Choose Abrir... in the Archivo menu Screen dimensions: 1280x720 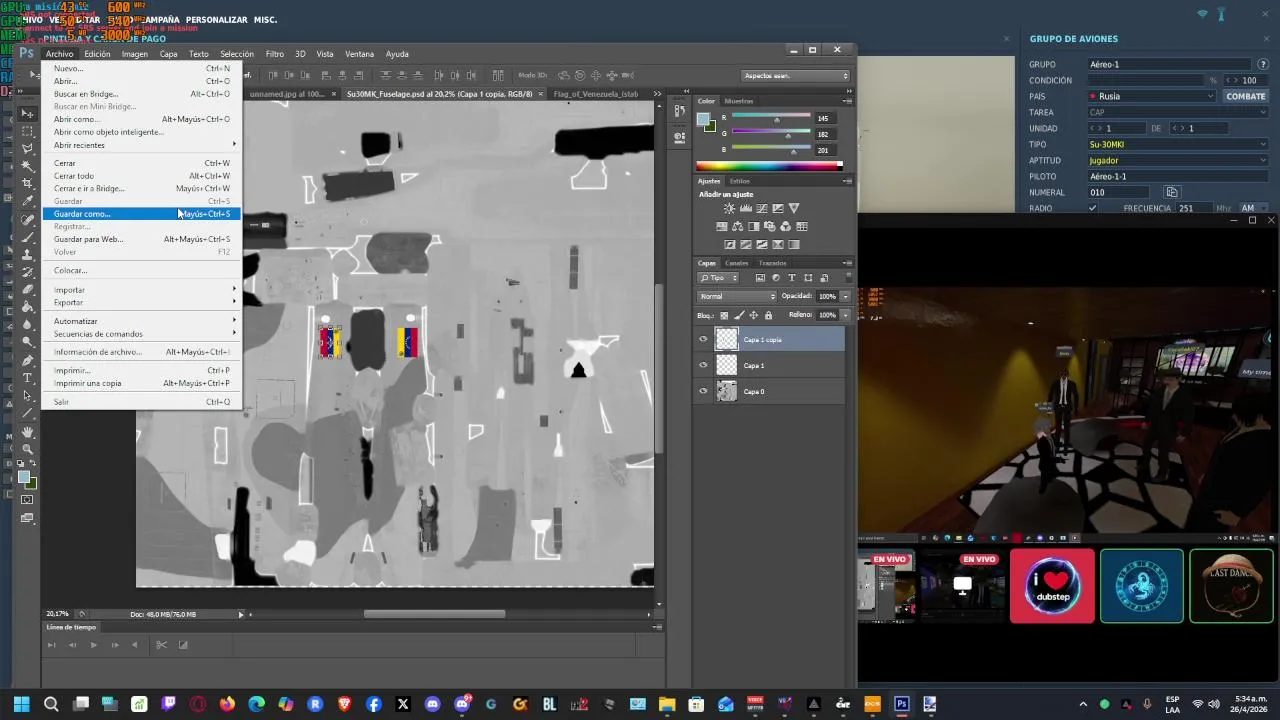click(141, 81)
